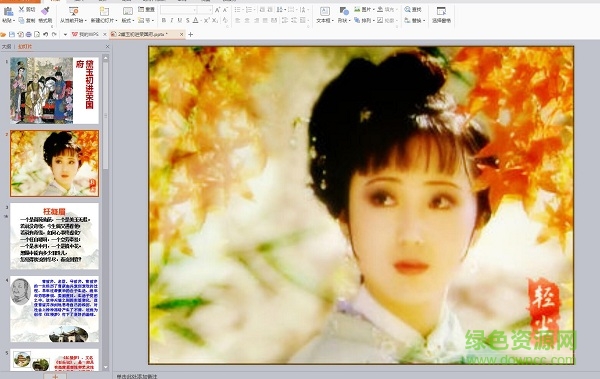Open the bullet list dropdown
Image resolution: width=600 pixels, height=379 pixels.
242,10
